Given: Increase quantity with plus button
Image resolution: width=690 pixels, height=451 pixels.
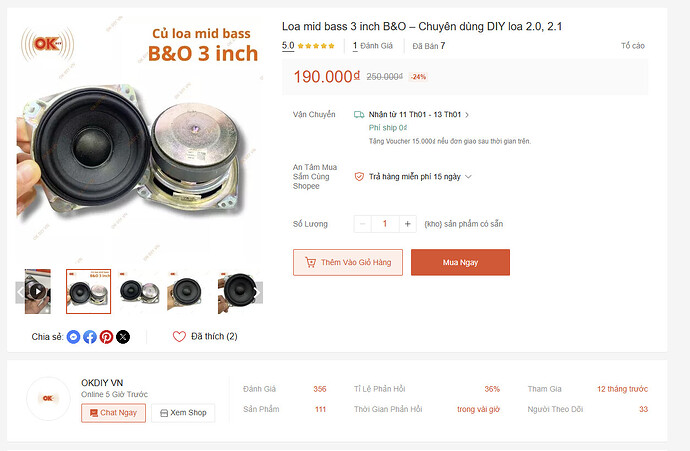Looking at the screenshot, I should pyautogui.click(x=407, y=224).
